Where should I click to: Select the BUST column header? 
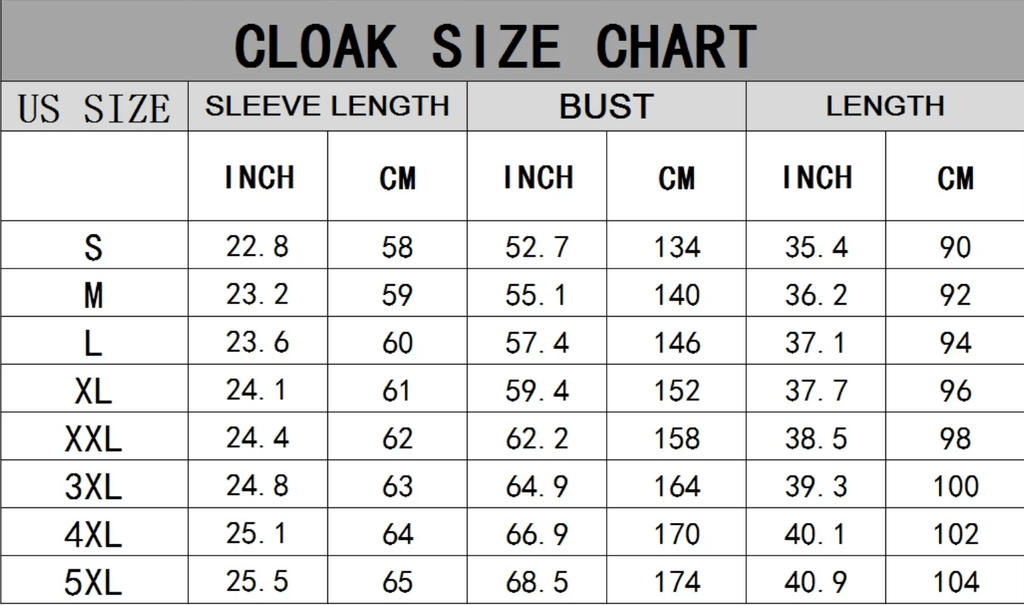[606, 106]
